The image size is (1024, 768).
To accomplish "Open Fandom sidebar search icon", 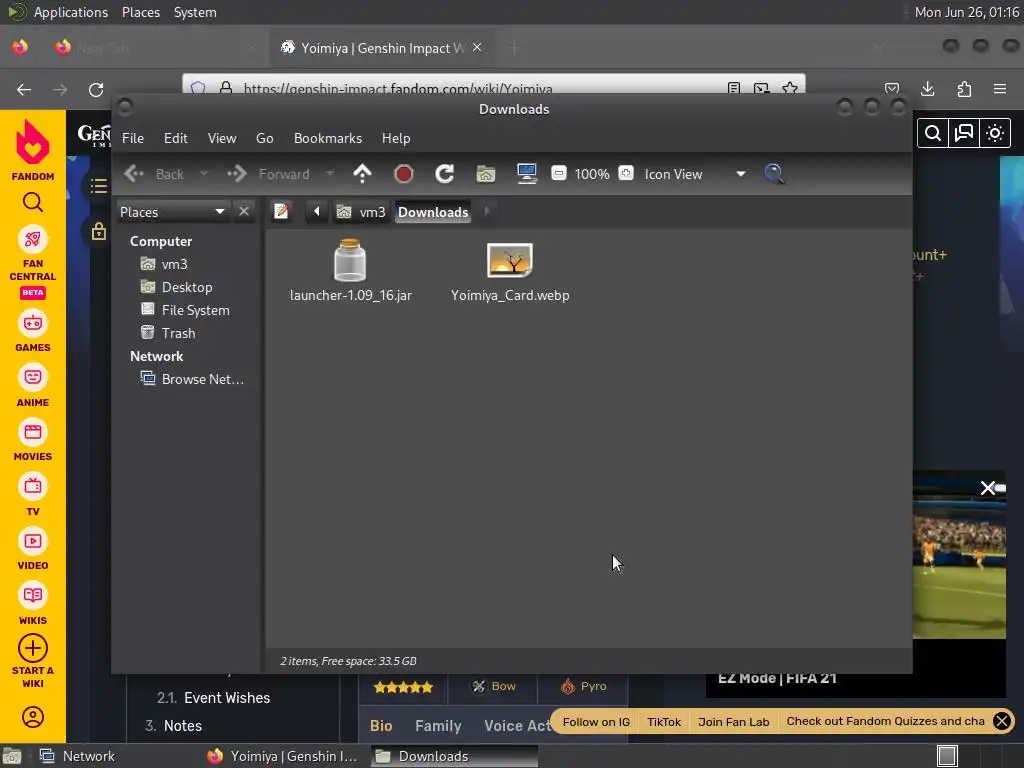I will (33, 202).
